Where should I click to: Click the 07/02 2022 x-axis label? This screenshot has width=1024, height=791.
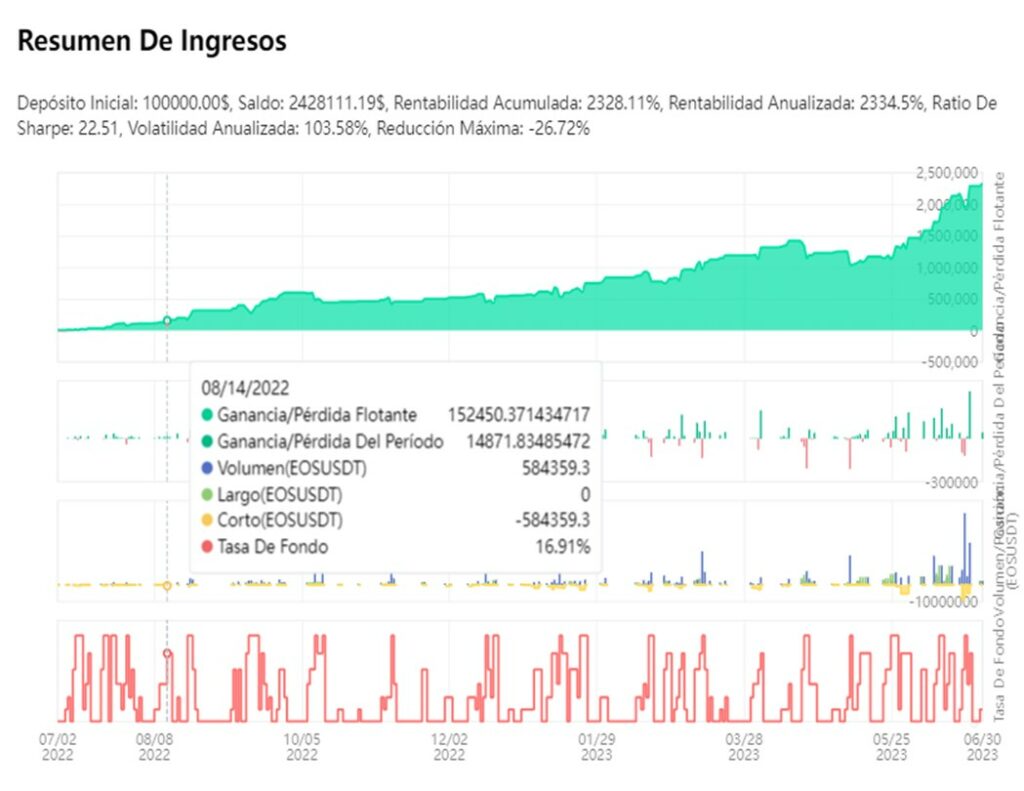(57, 747)
